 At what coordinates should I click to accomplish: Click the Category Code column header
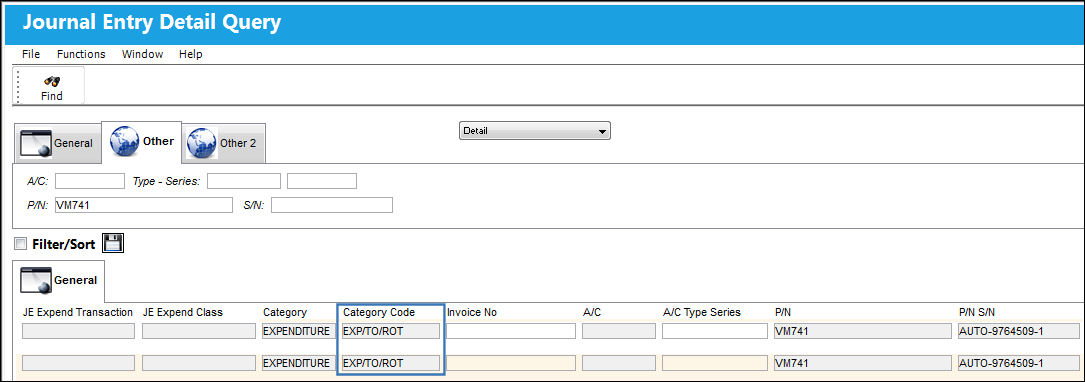coord(379,312)
